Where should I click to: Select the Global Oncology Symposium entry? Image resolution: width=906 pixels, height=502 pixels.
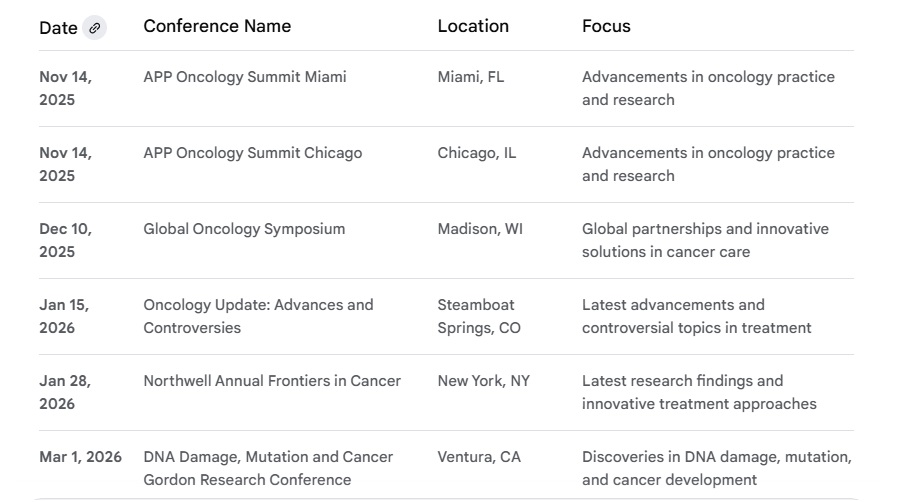(244, 229)
